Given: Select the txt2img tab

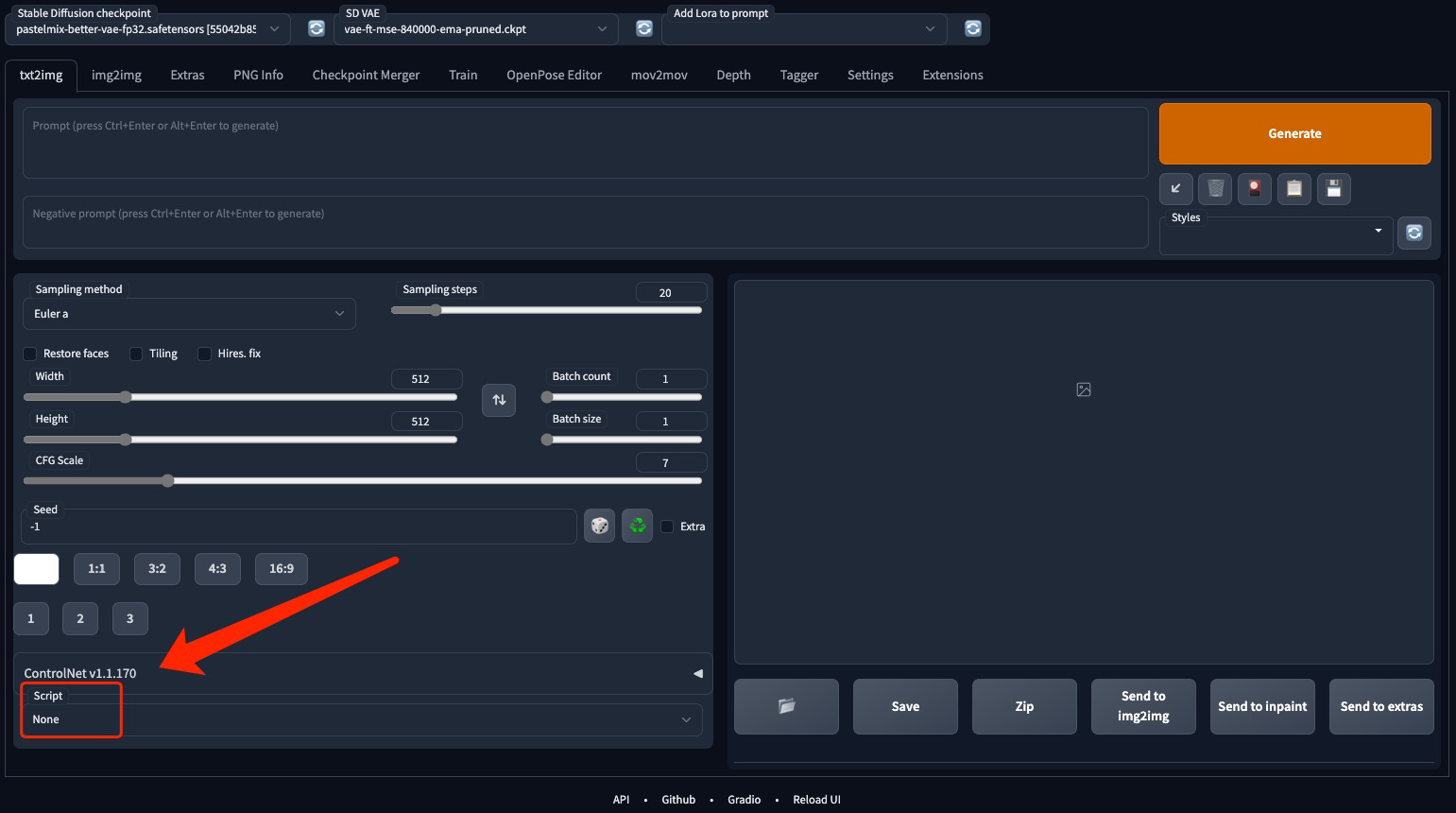Looking at the screenshot, I should pyautogui.click(x=41, y=76).
